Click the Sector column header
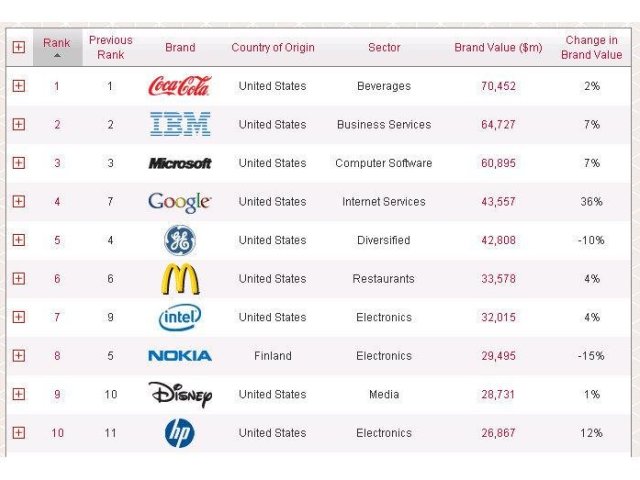 coord(384,47)
